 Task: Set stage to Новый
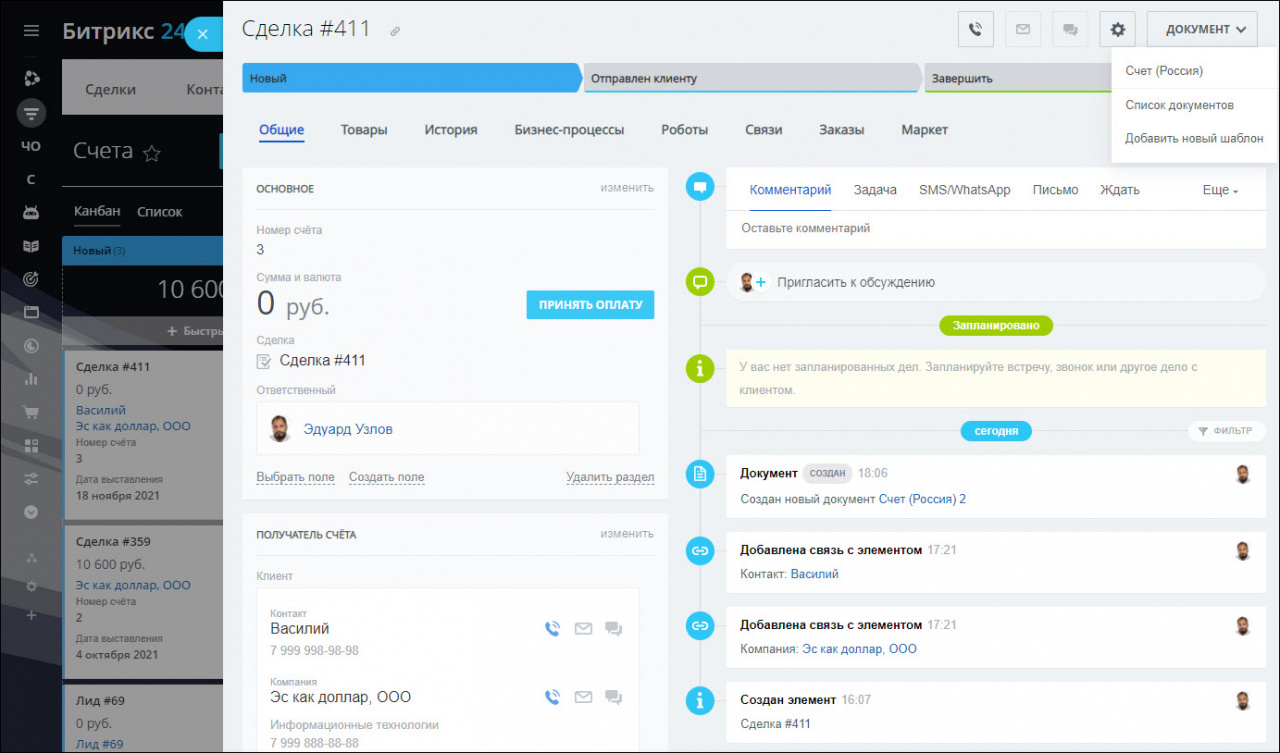(411, 78)
